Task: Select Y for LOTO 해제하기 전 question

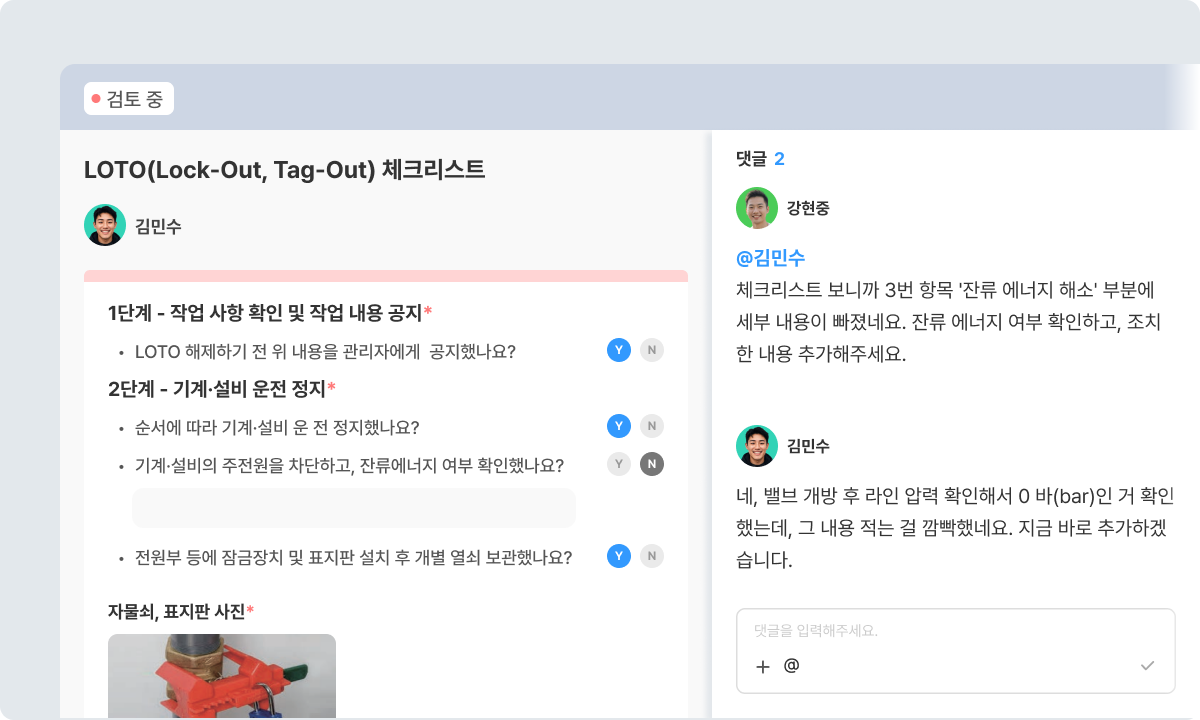Action: (x=619, y=350)
